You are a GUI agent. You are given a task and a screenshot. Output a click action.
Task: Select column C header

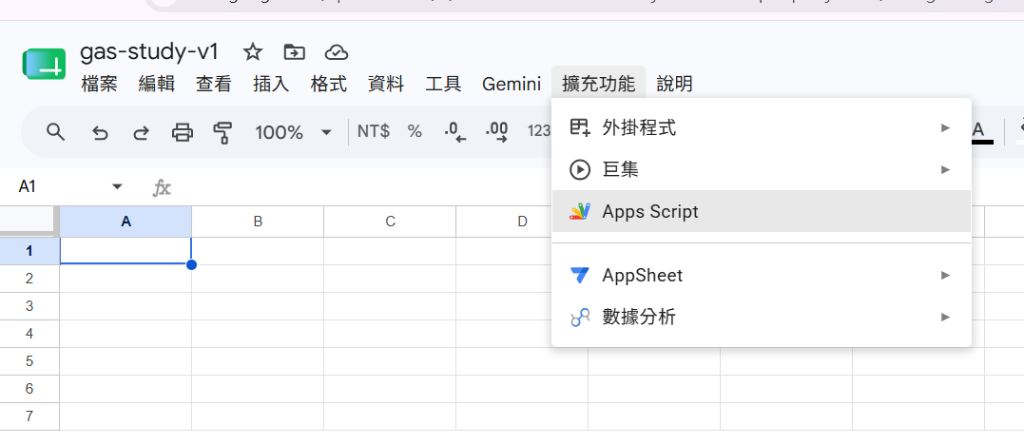390,221
